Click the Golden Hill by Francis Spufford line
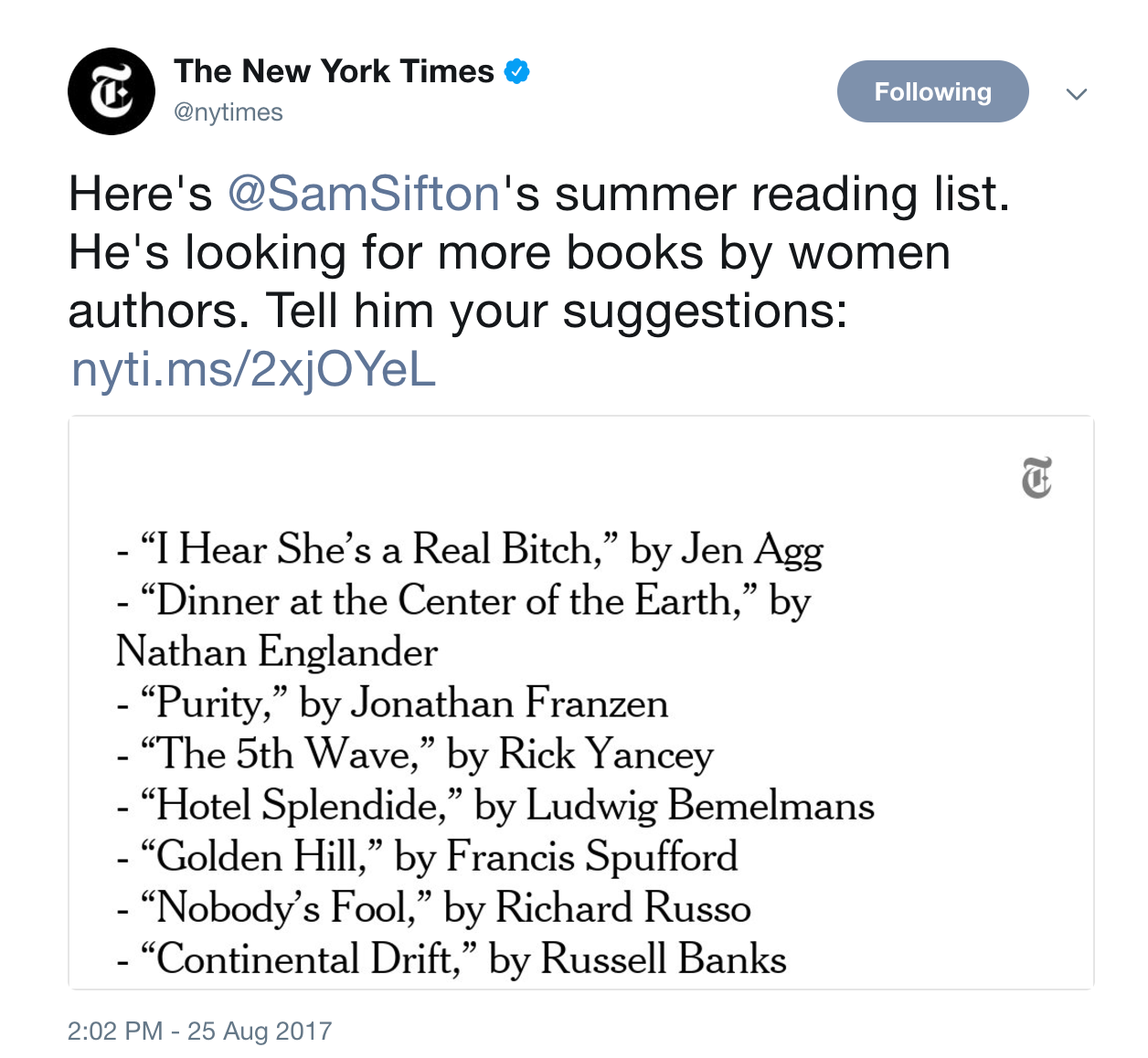This screenshot has height=1058, width=1148. 428,857
